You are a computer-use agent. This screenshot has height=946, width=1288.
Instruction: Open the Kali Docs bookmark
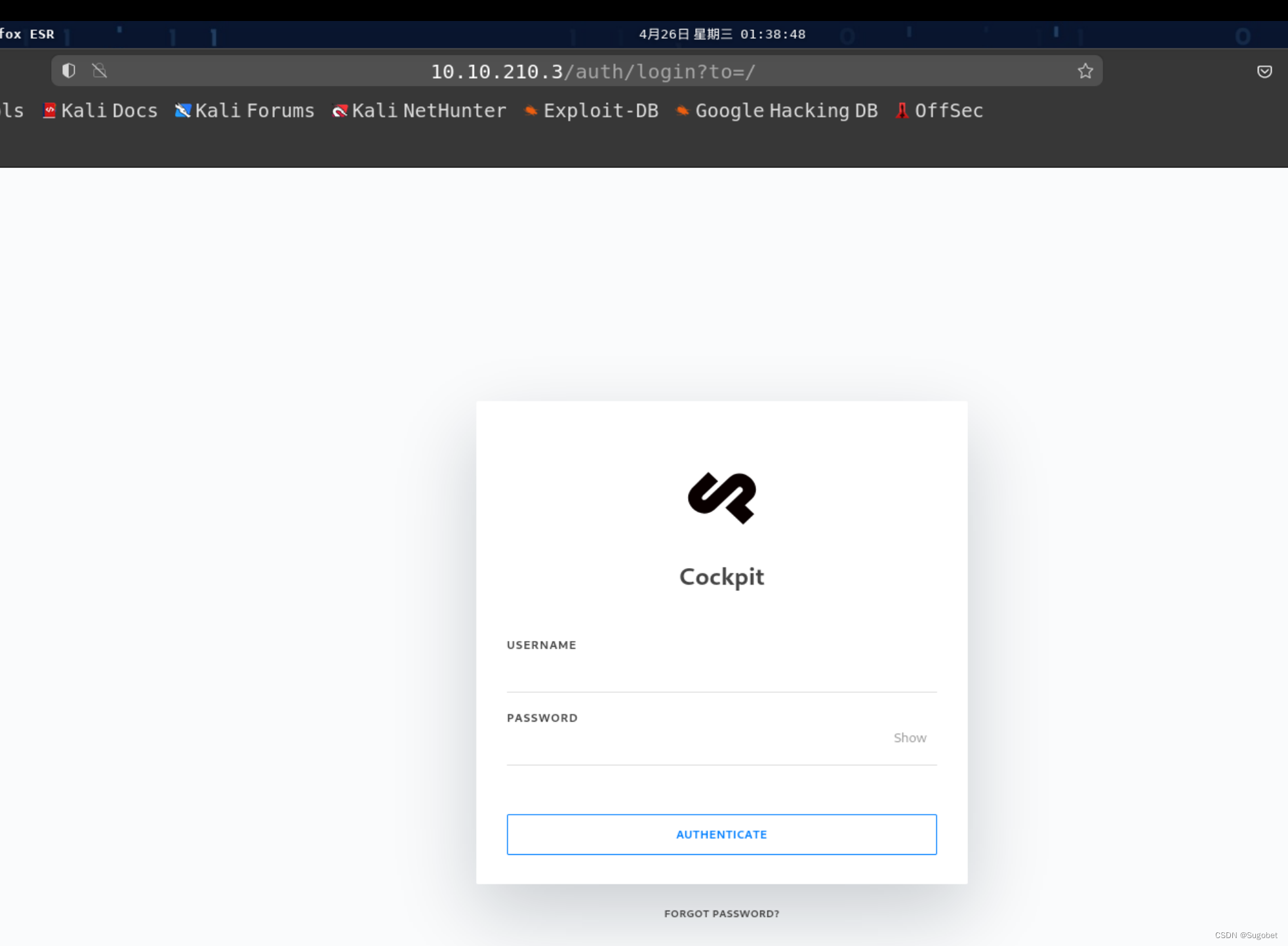[100, 110]
